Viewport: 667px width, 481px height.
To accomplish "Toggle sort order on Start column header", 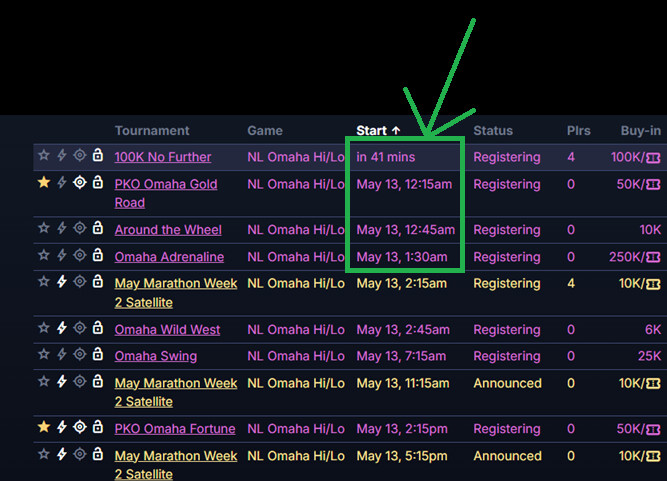I will pyautogui.click(x=378, y=131).
